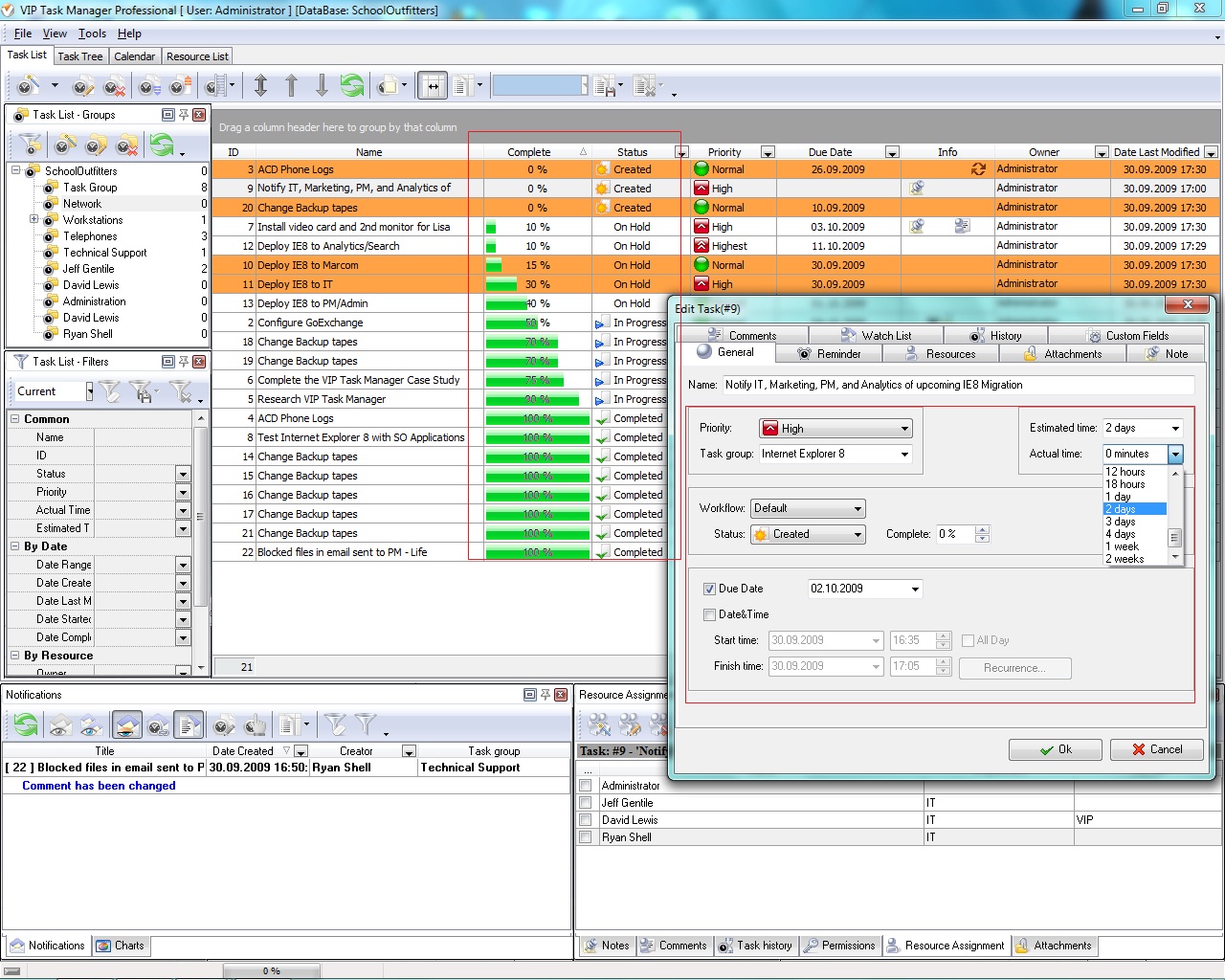Click the Cancel button in Edit Task
This screenshot has width=1225, height=980.
coord(1156,750)
